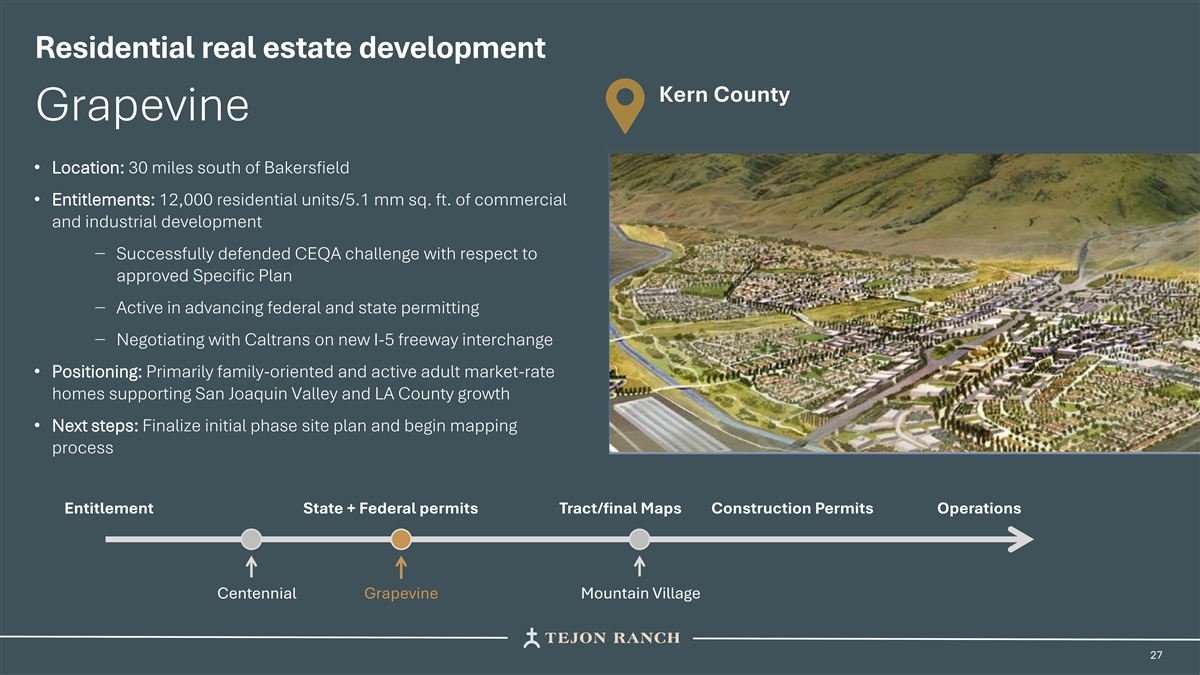The height and width of the screenshot is (675, 1200).
Task: Click the Tejon Ranch logo icon
Action: 533,638
